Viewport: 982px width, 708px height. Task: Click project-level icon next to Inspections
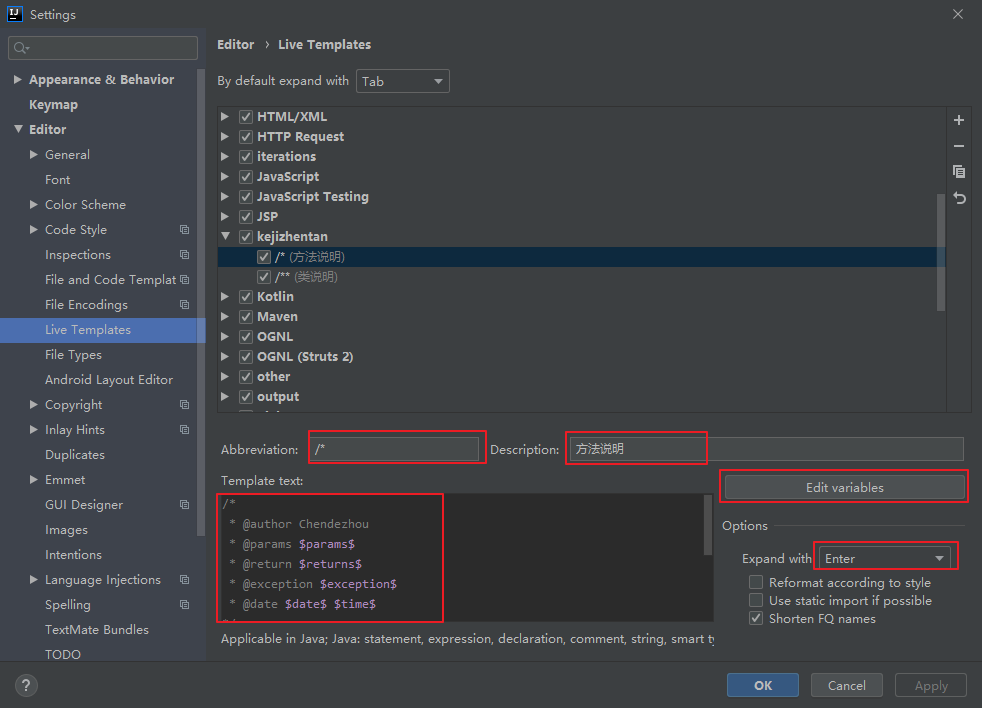click(184, 255)
